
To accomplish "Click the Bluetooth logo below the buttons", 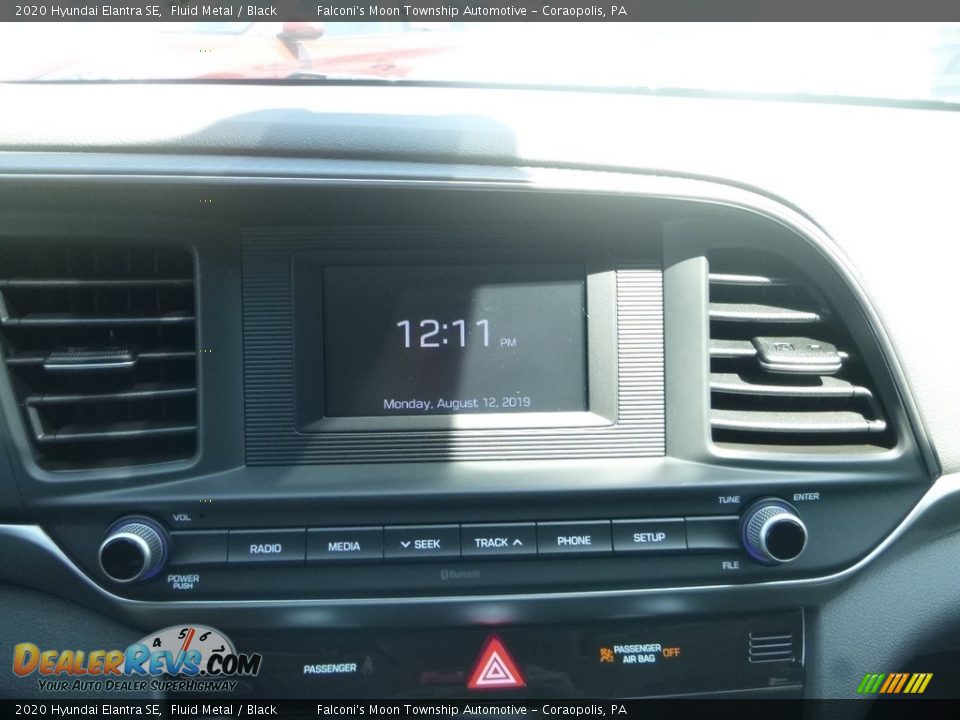I will click(x=460, y=574).
